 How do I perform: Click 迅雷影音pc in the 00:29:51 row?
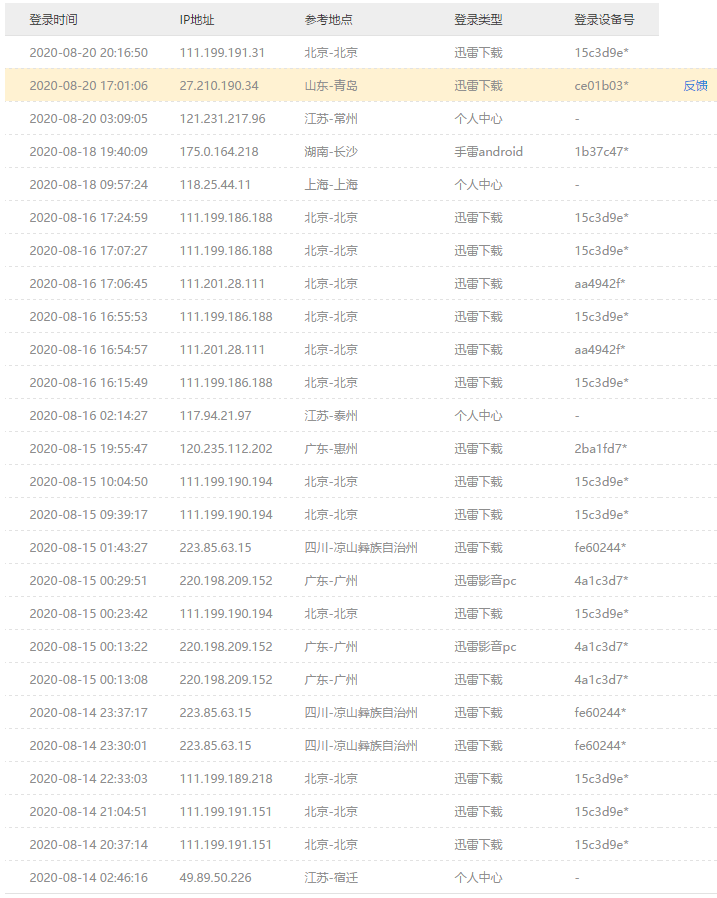(485, 581)
